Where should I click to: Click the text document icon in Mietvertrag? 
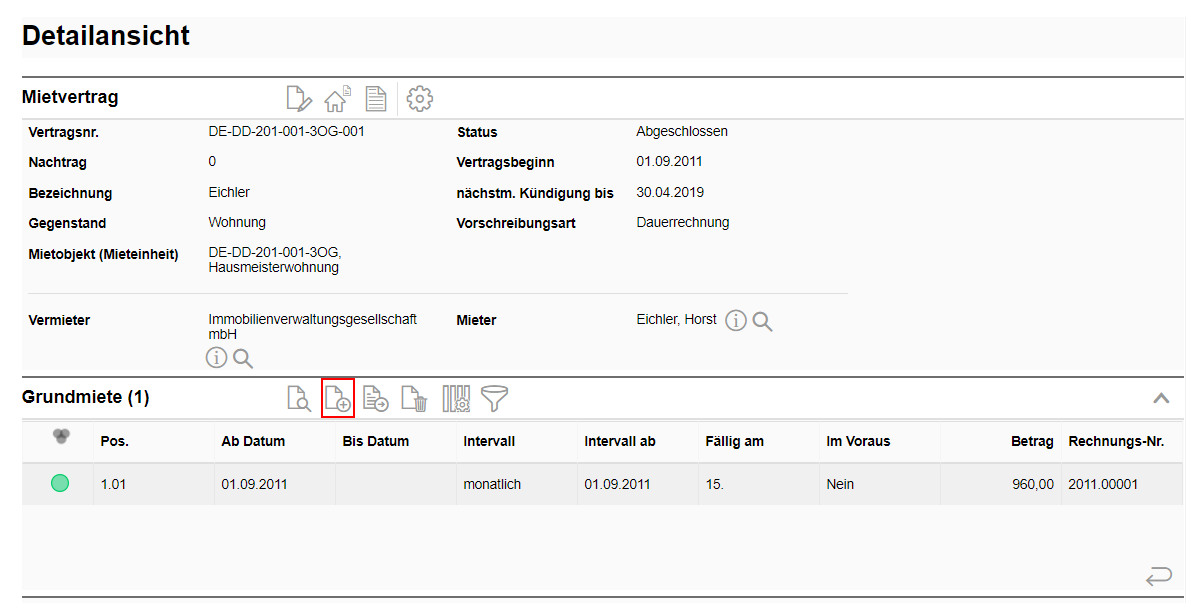pos(375,99)
